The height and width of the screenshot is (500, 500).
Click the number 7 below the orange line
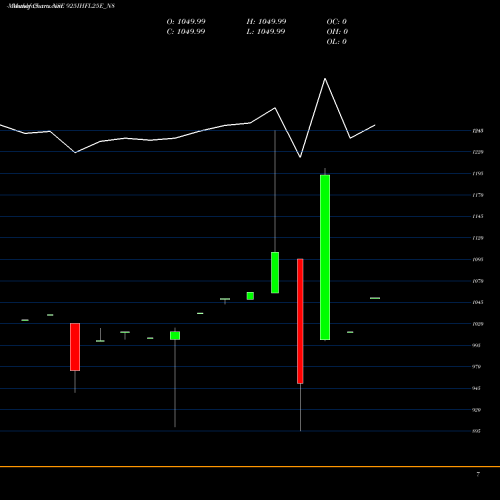(478, 474)
